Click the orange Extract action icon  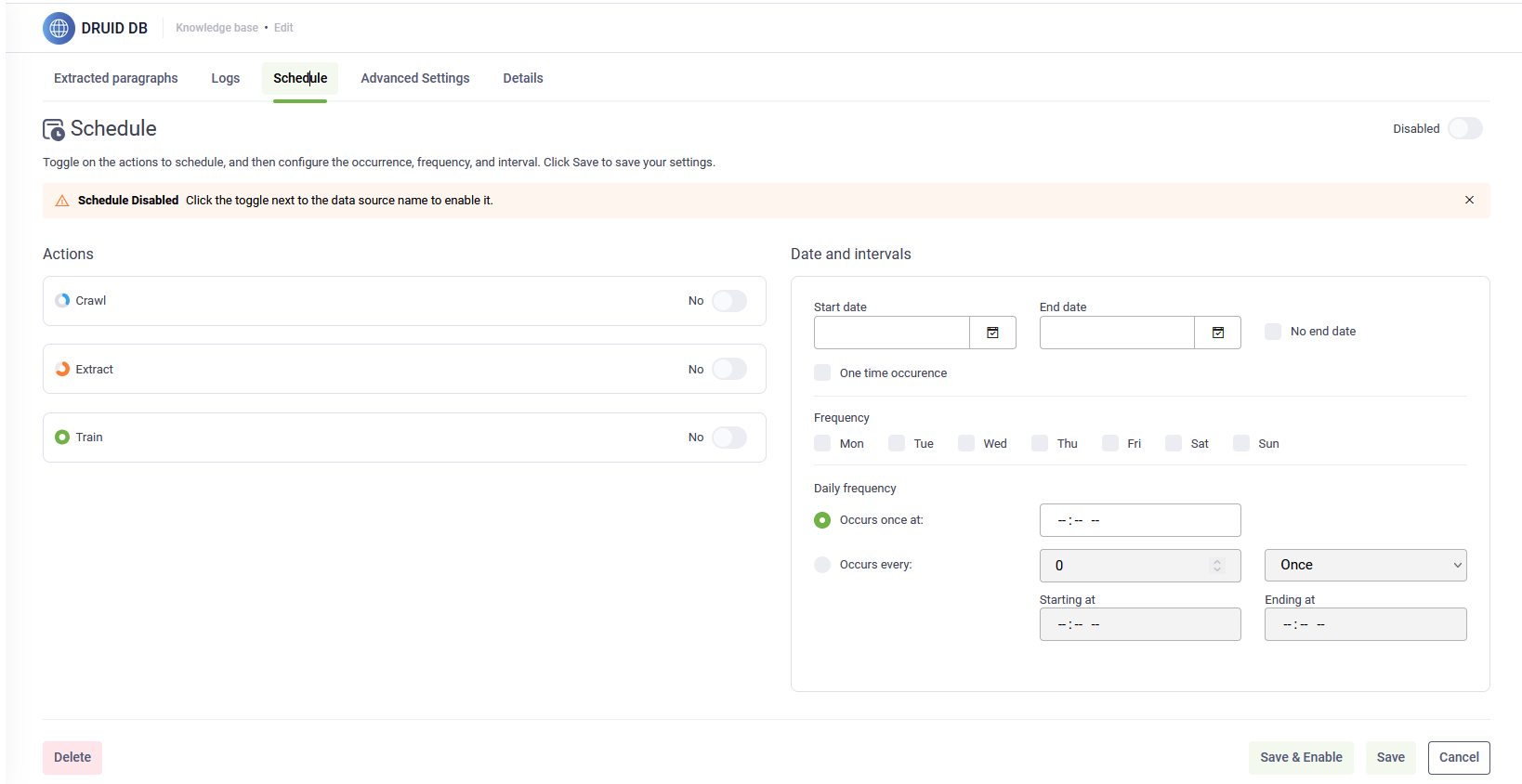(x=62, y=369)
